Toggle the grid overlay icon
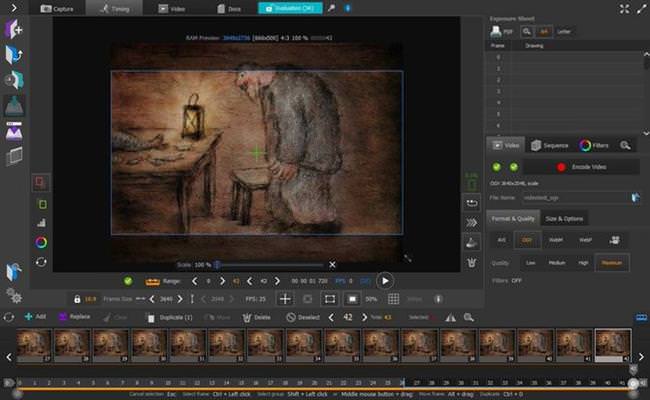The image size is (650, 400). 393,299
